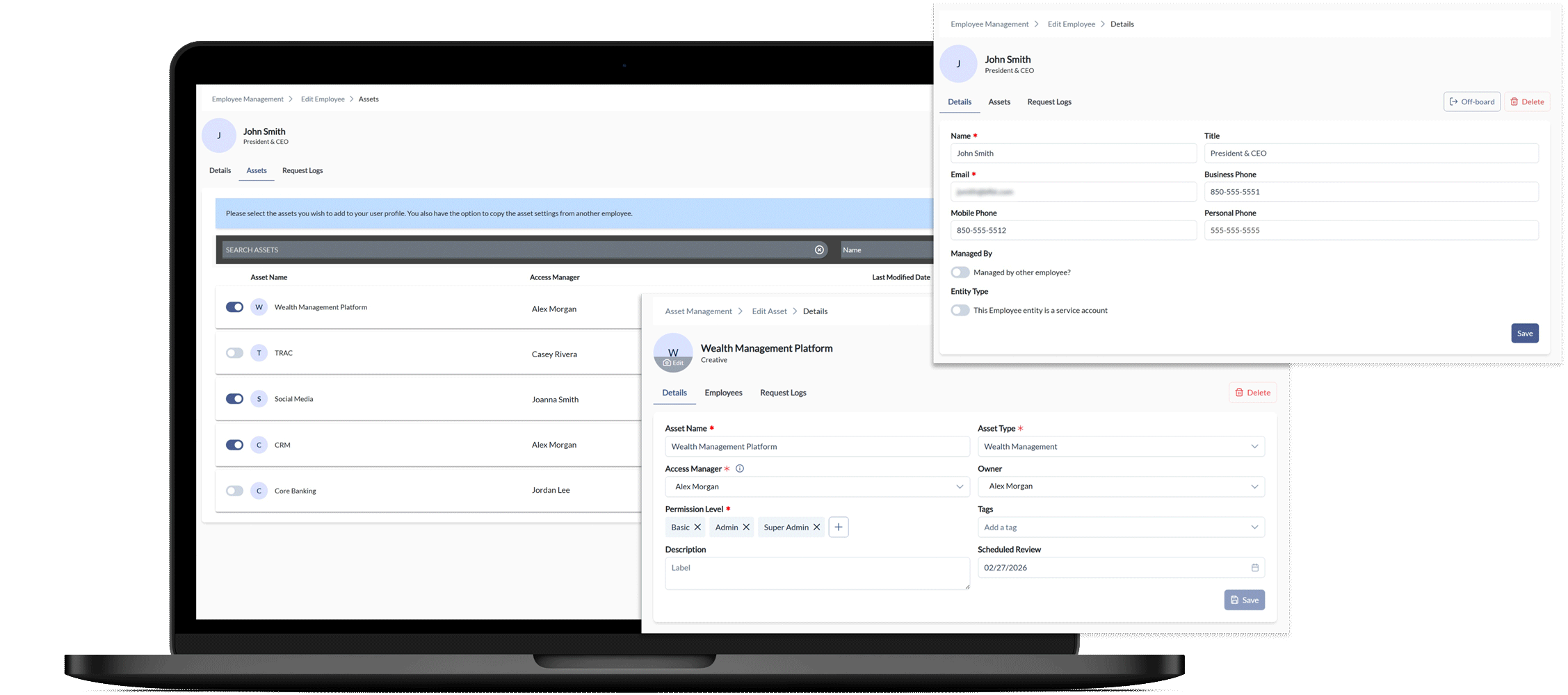The height and width of the screenshot is (695, 1568).
Task: Click the Off-board button
Action: (1471, 101)
